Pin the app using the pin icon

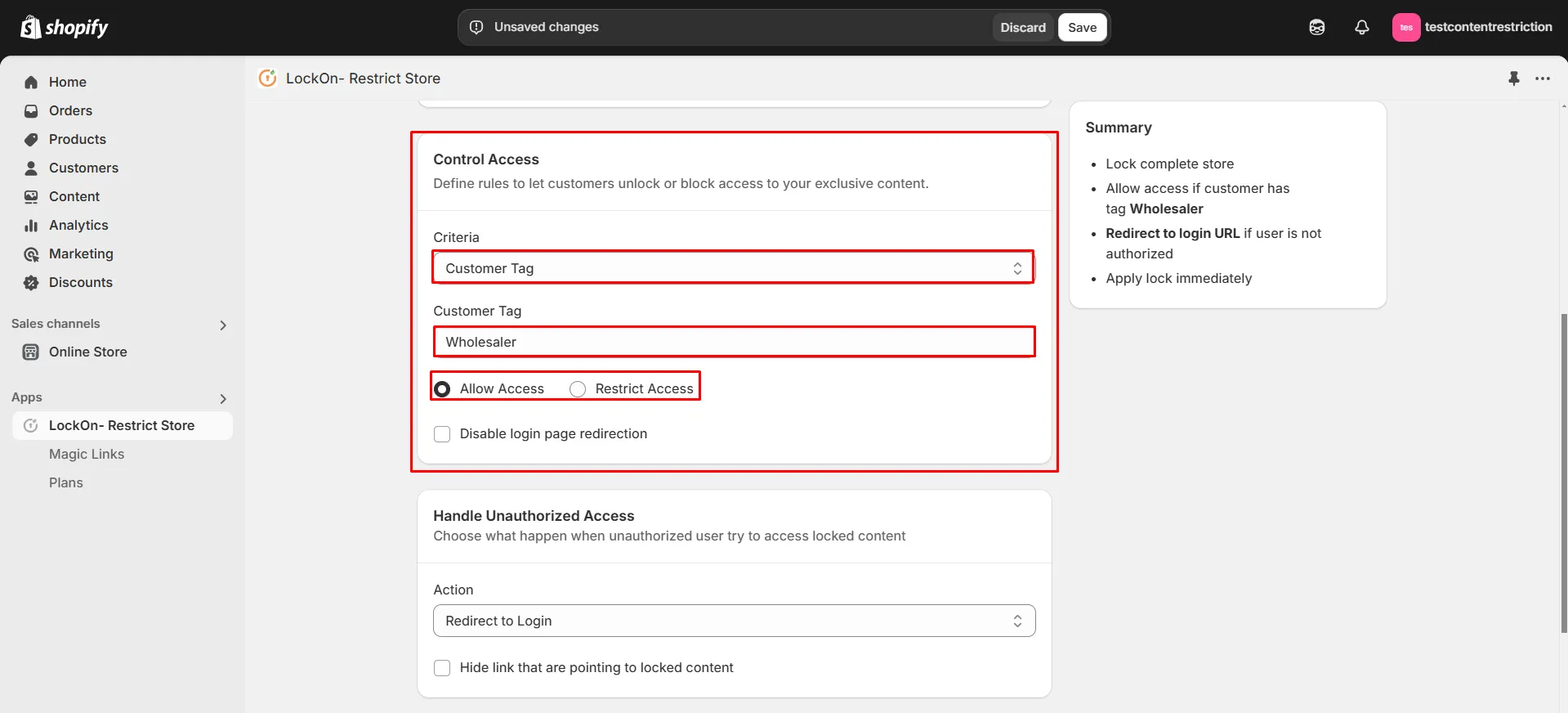coord(1513,78)
